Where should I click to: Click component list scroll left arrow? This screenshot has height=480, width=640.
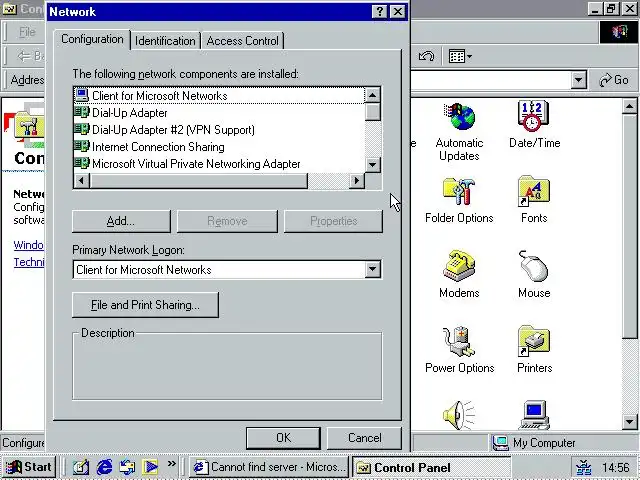pos(82,180)
